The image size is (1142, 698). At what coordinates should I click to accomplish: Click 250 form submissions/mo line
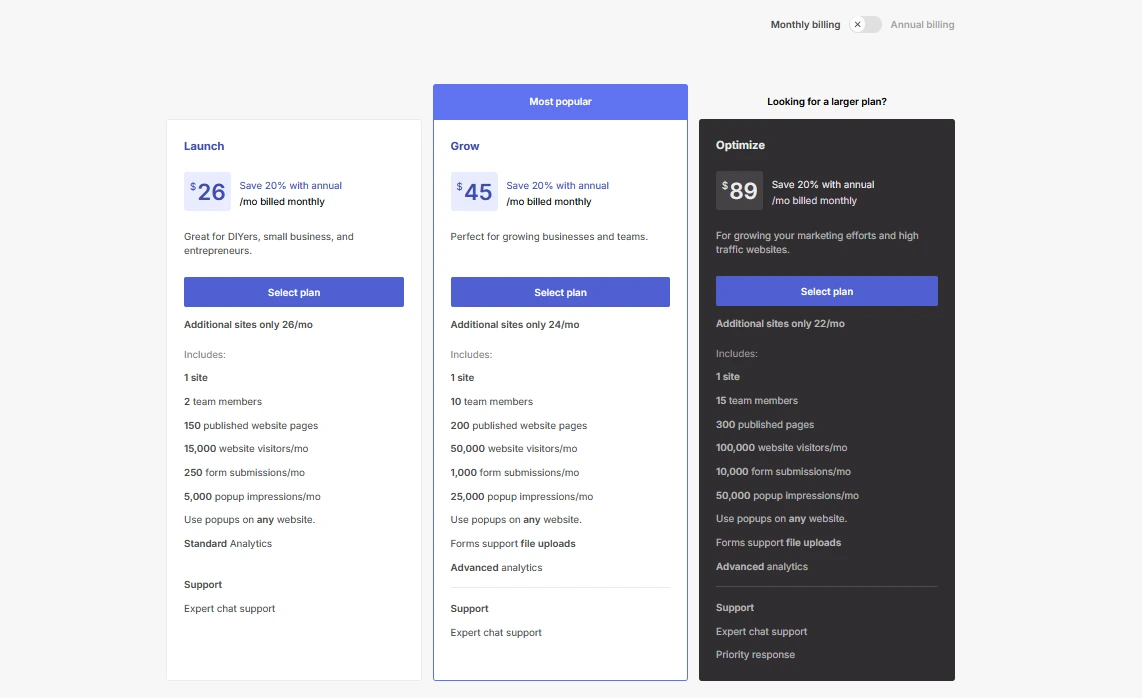coord(244,473)
